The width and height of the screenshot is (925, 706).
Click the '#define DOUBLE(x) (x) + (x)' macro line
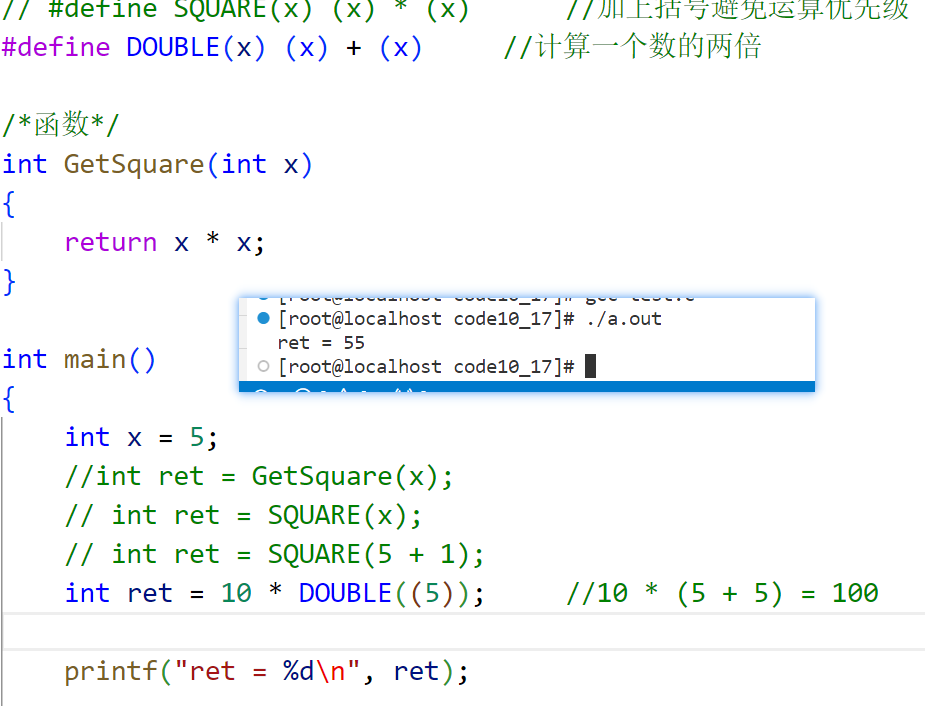click(212, 47)
